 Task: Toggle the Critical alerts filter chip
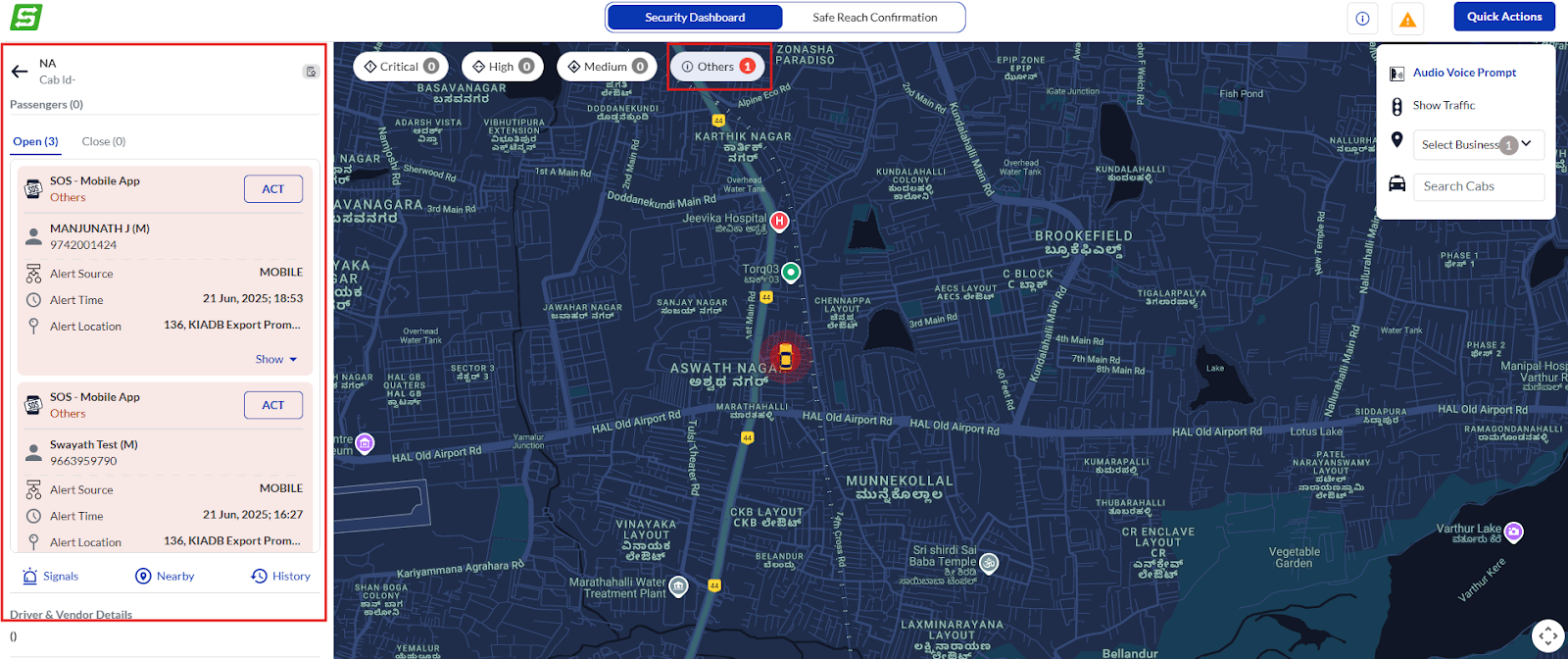tap(401, 67)
